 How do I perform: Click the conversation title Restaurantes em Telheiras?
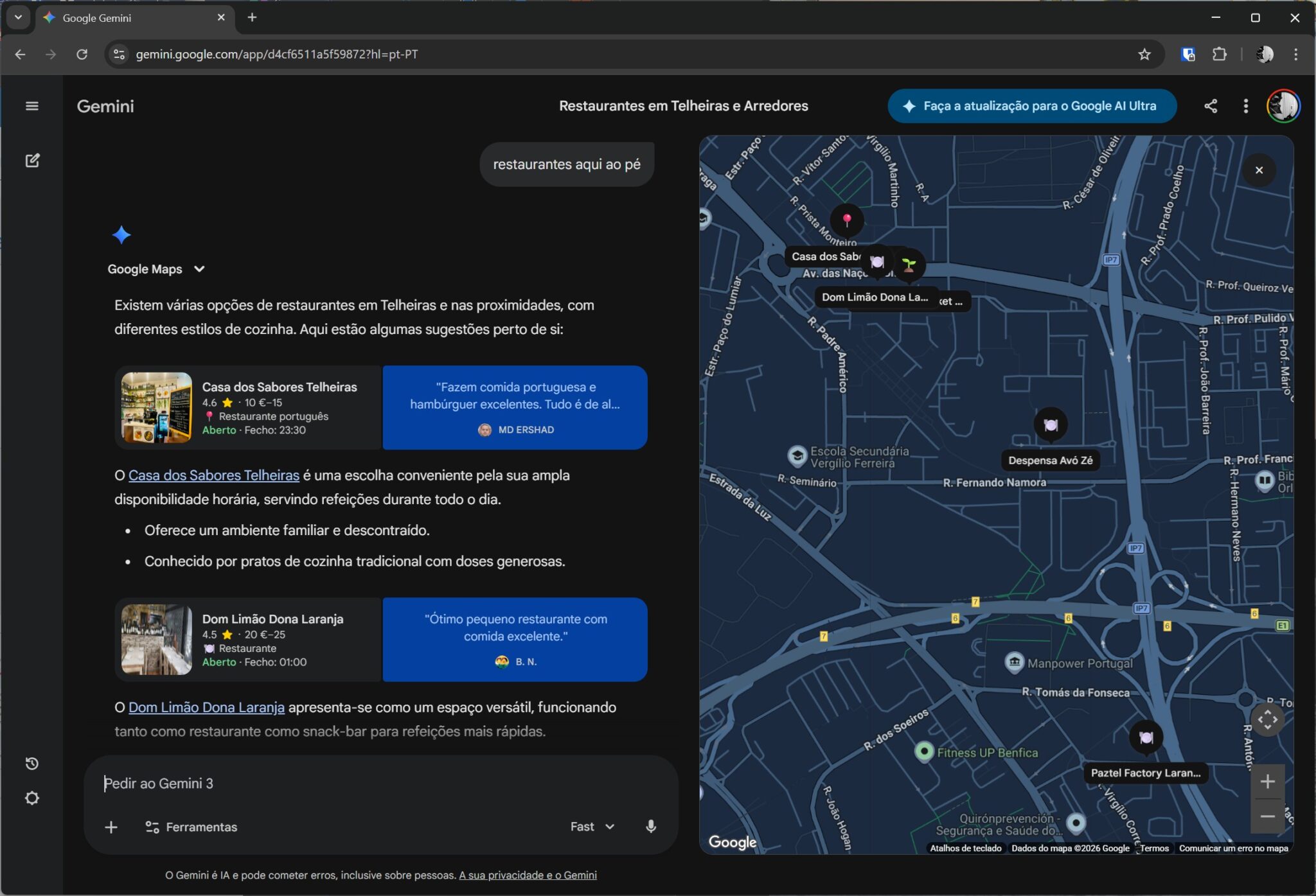pos(683,106)
